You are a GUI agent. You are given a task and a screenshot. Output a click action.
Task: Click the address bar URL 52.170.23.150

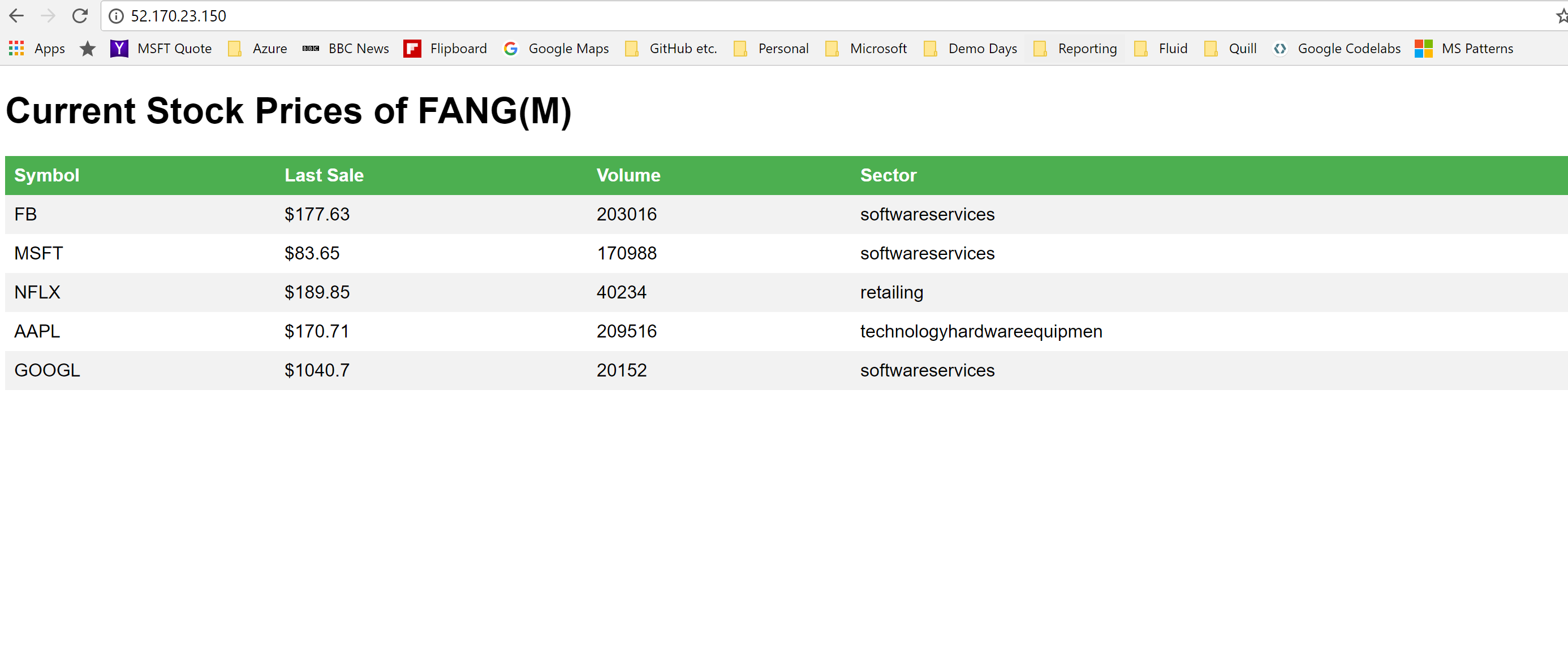coord(178,16)
